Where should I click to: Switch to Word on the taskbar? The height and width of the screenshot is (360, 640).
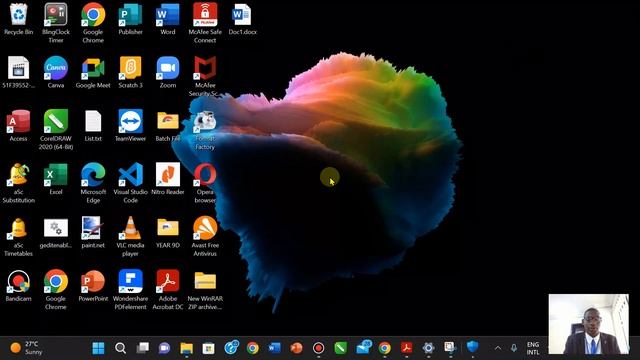coord(275,348)
